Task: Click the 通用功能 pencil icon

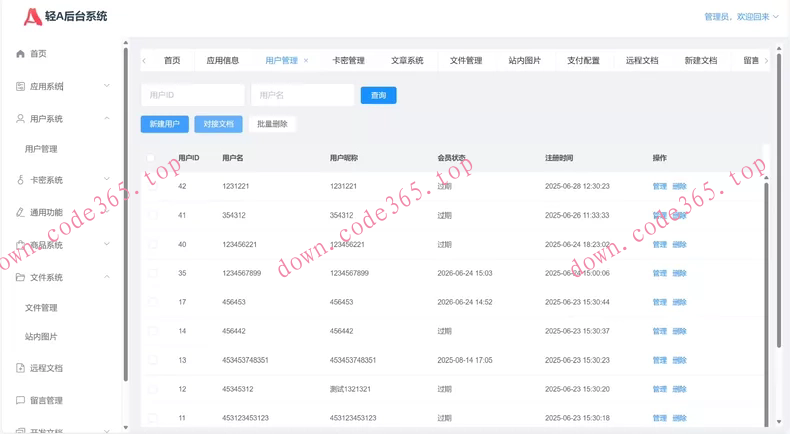Action: point(20,212)
